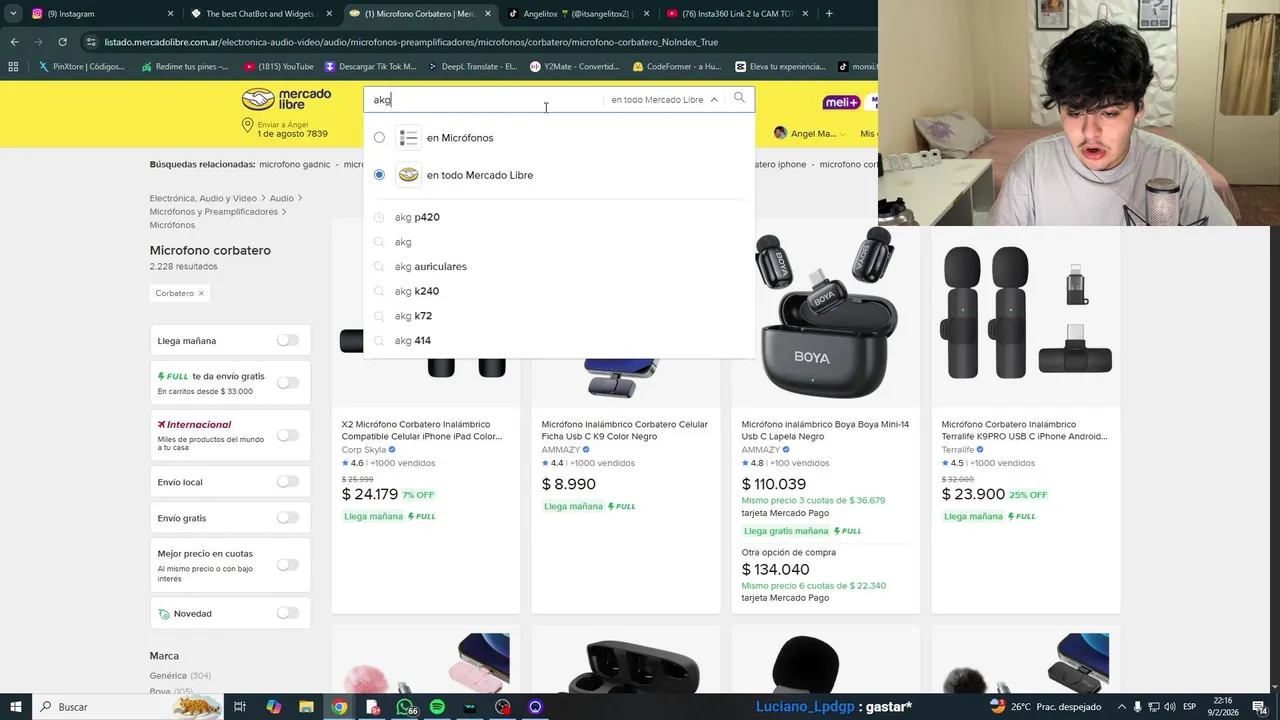Toggle FULL te da envío gratis filter
1280x720 pixels.
[288, 382]
